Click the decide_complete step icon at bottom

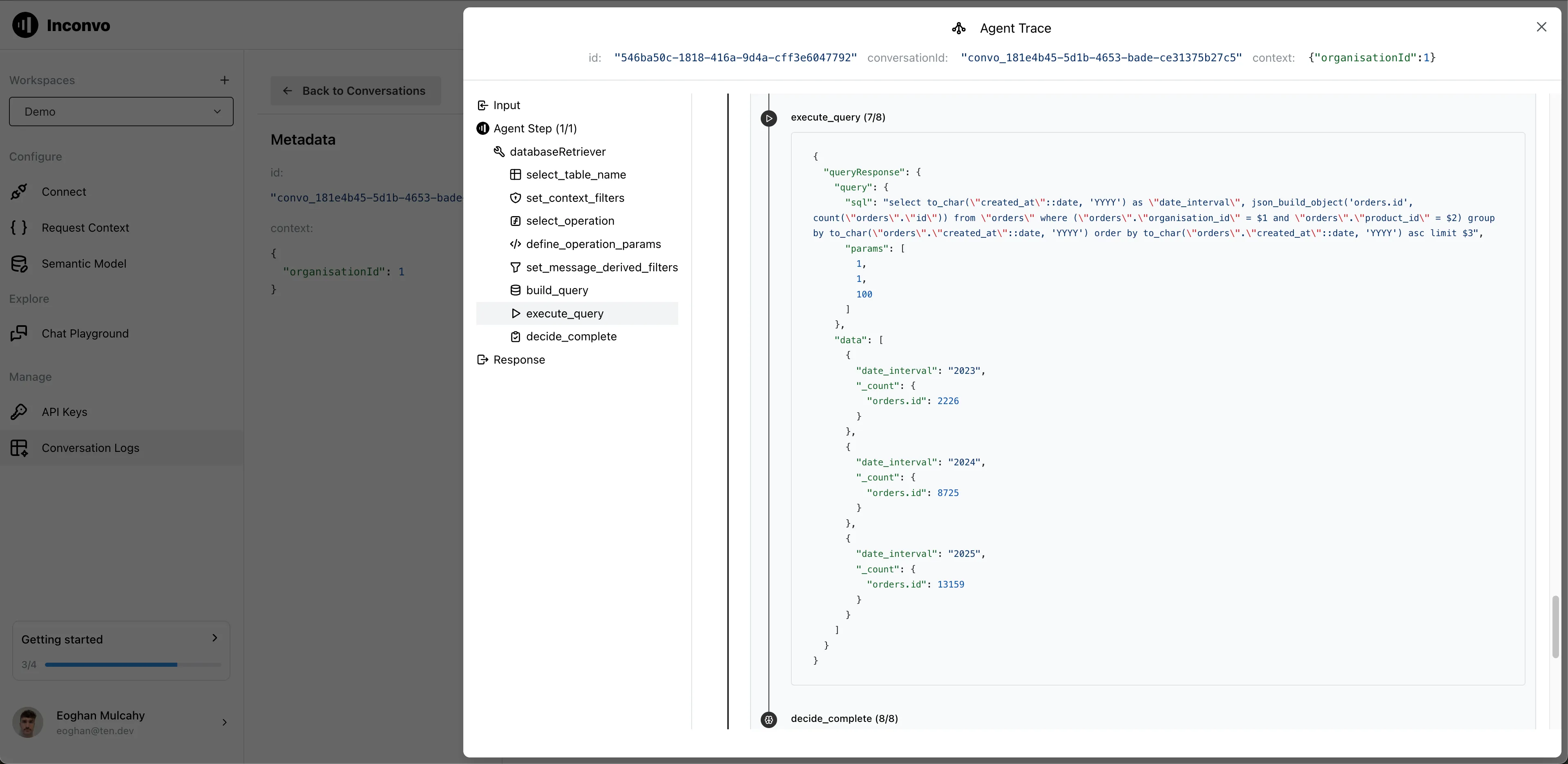pyautogui.click(x=769, y=719)
